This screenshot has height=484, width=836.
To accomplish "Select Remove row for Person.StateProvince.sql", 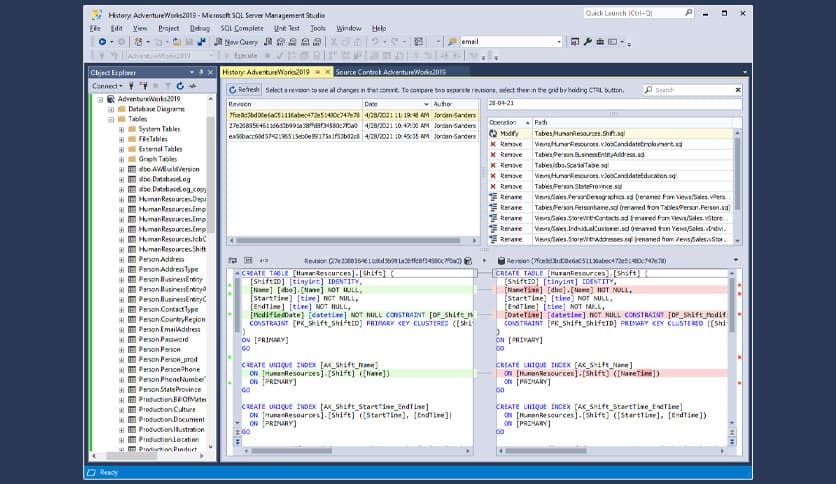I will pyautogui.click(x=610, y=187).
